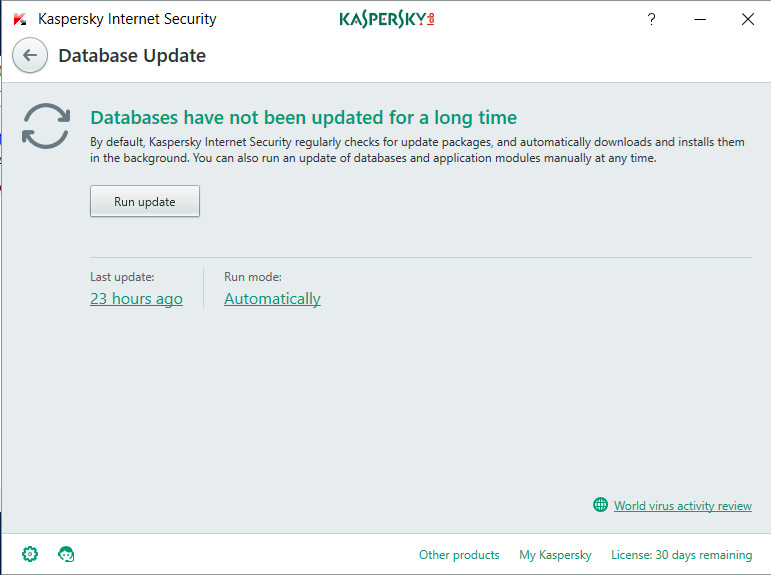This screenshot has width=771, height=575.
Task: Click the Database Update page title
Action: (132, 56)
